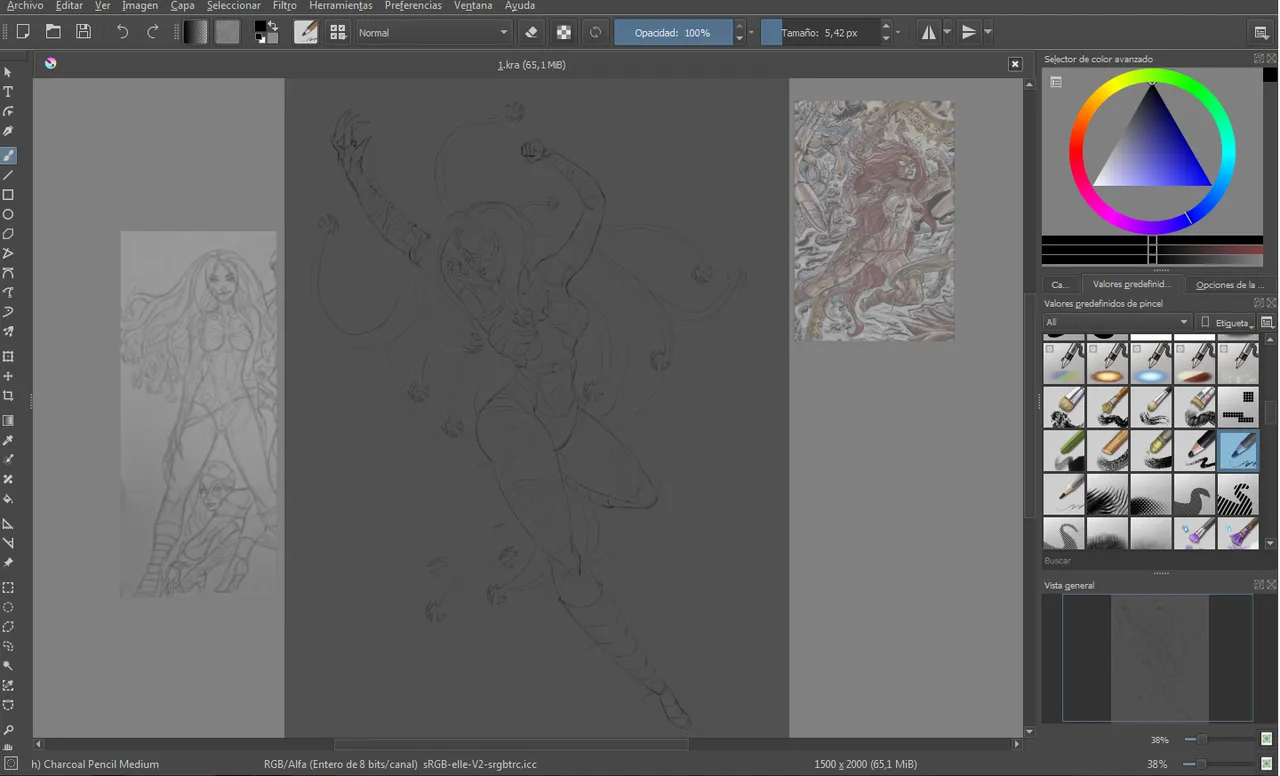
Task: Undo the last action
Action: [x=122, y=32]
